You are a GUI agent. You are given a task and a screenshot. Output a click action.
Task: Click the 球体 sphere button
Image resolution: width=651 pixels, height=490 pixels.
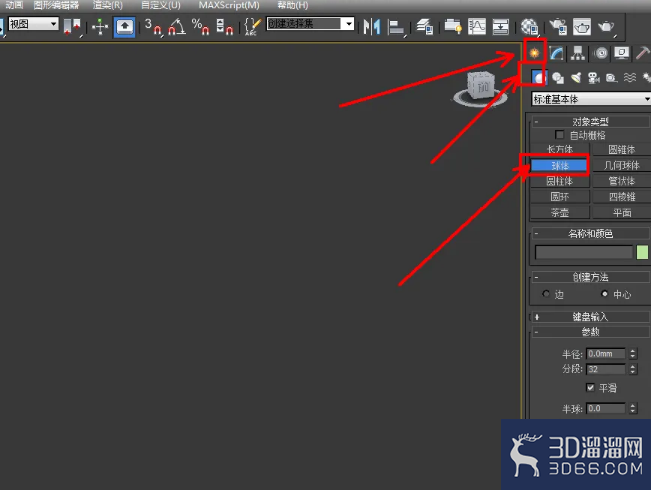560,165
